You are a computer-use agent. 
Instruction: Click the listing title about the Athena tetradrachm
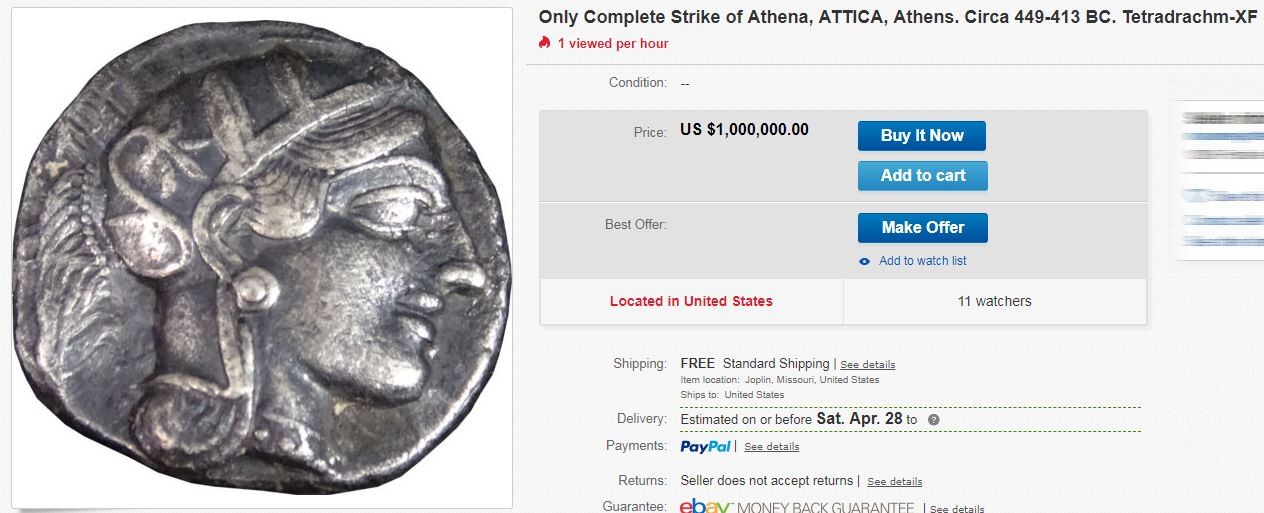tap(897, 17)
